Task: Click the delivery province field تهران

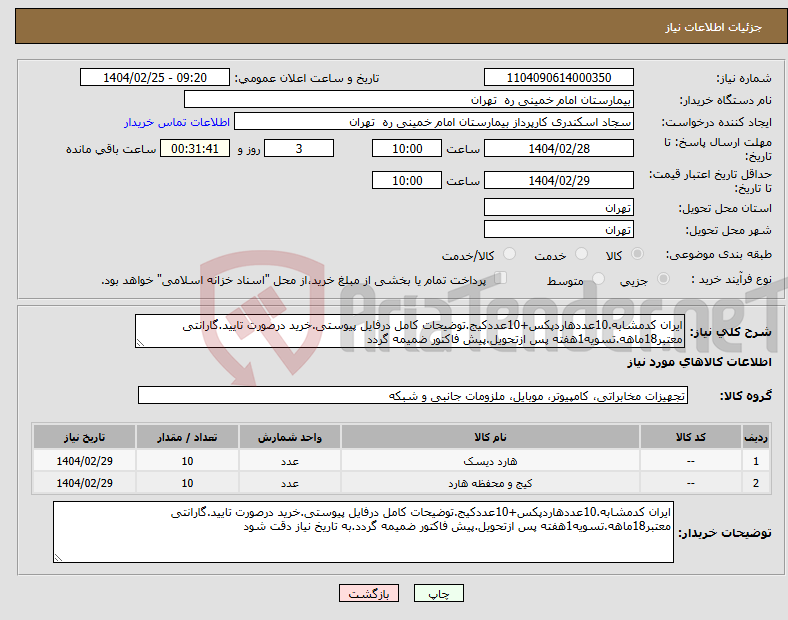Action: pyautogui.click(x=559, y=208)
